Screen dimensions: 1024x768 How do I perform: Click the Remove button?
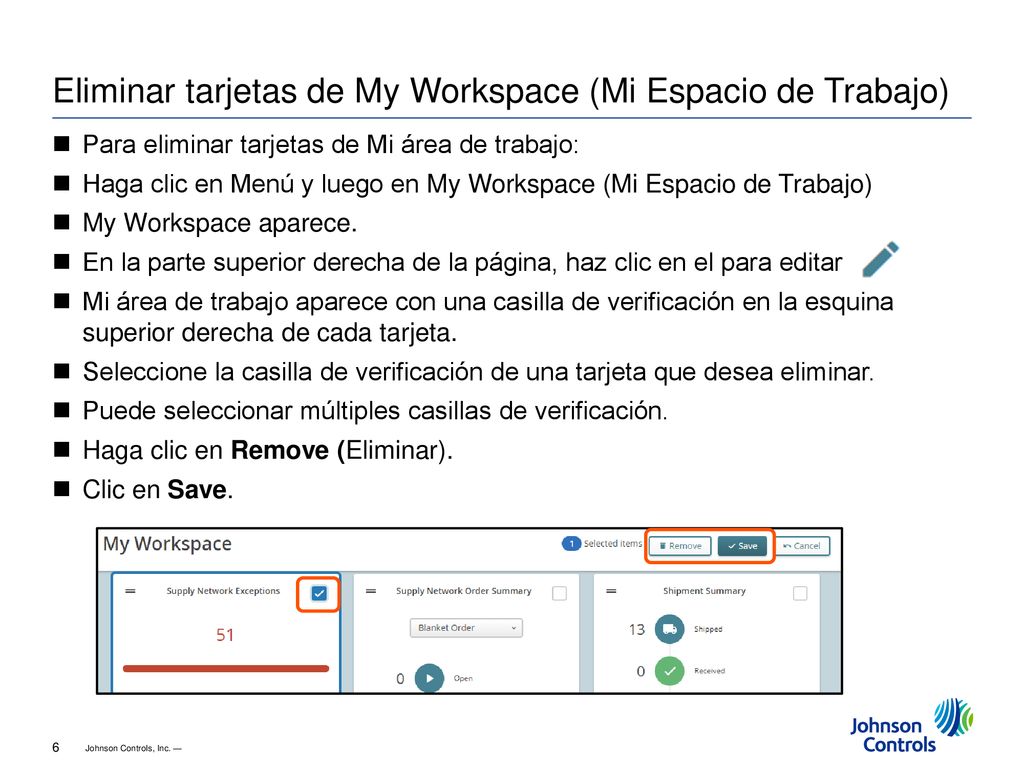(x=680, y=546)
